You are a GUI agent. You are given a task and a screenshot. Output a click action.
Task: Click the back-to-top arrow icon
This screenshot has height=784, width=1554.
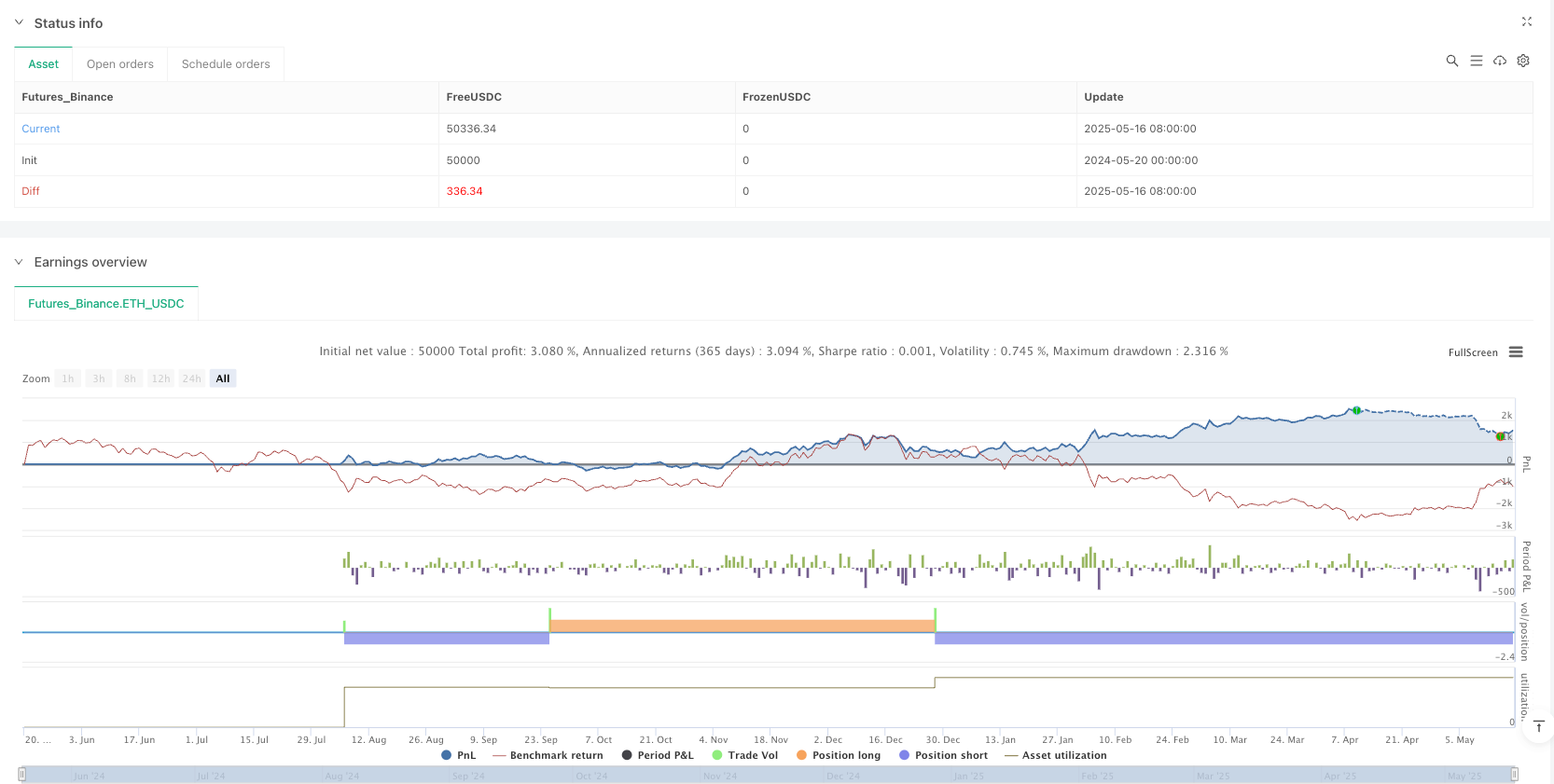pyautogui.click(x=1538, y=726)
